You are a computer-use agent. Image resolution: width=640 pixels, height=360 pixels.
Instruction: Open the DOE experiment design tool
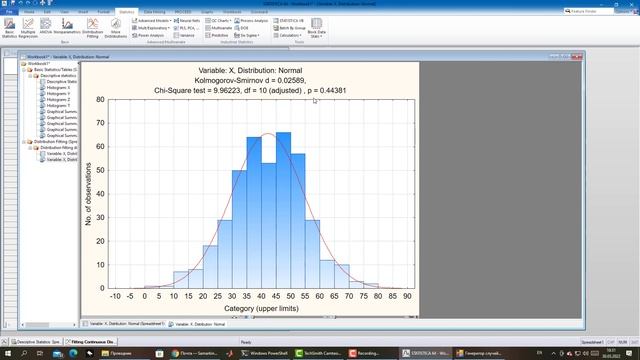241,28
